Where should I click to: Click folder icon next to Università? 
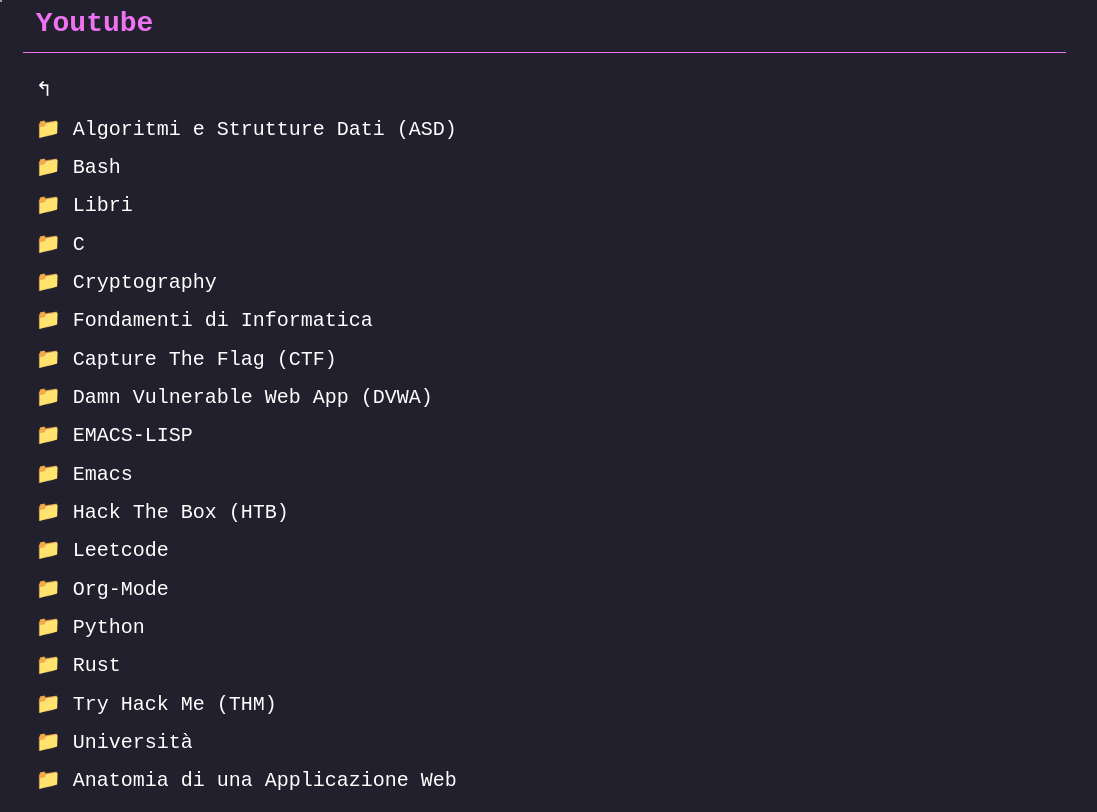(48, 741)
